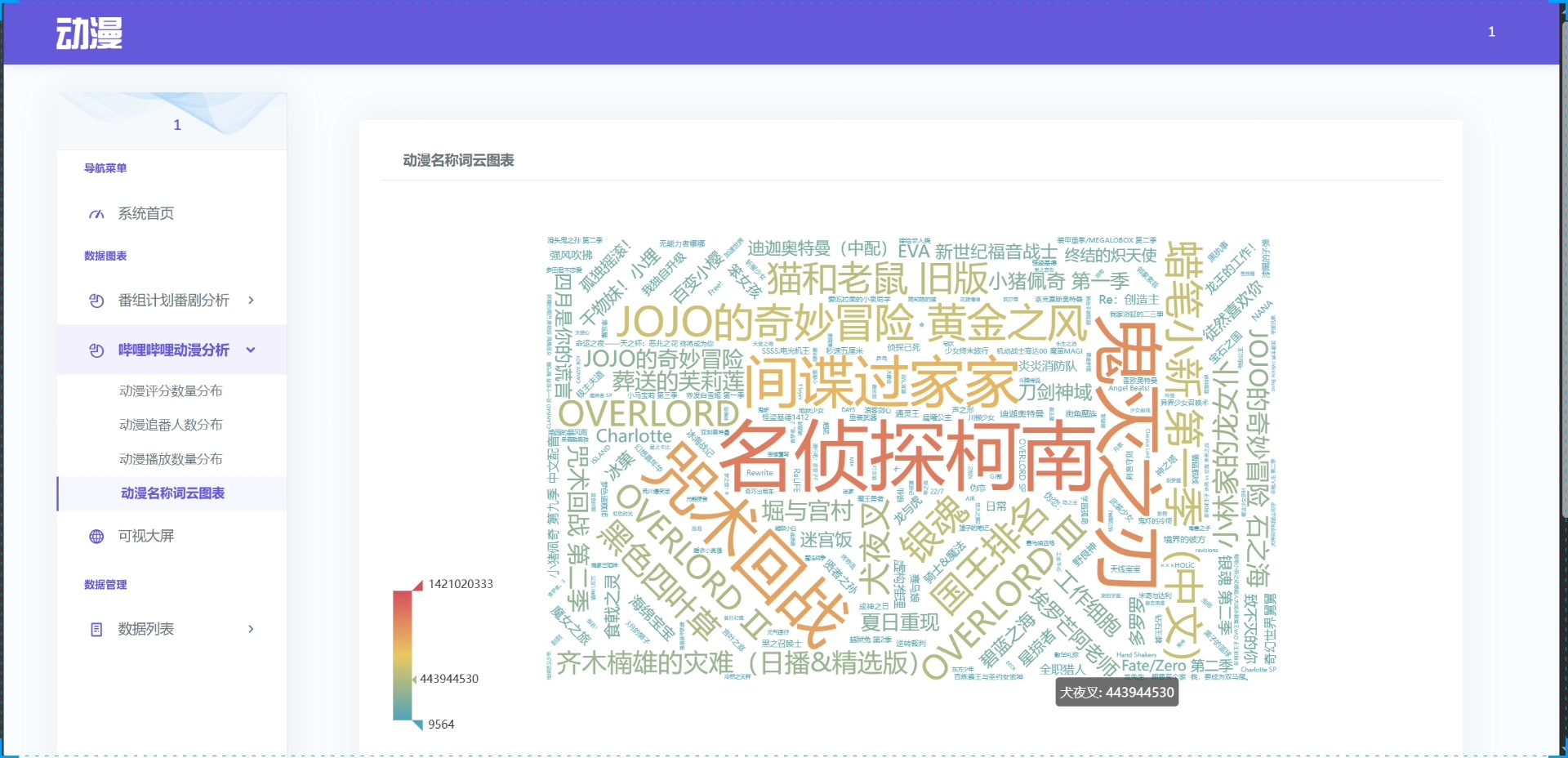
Task: Expand the 数据列表 submenu arrow
Action: coord(251,629)
